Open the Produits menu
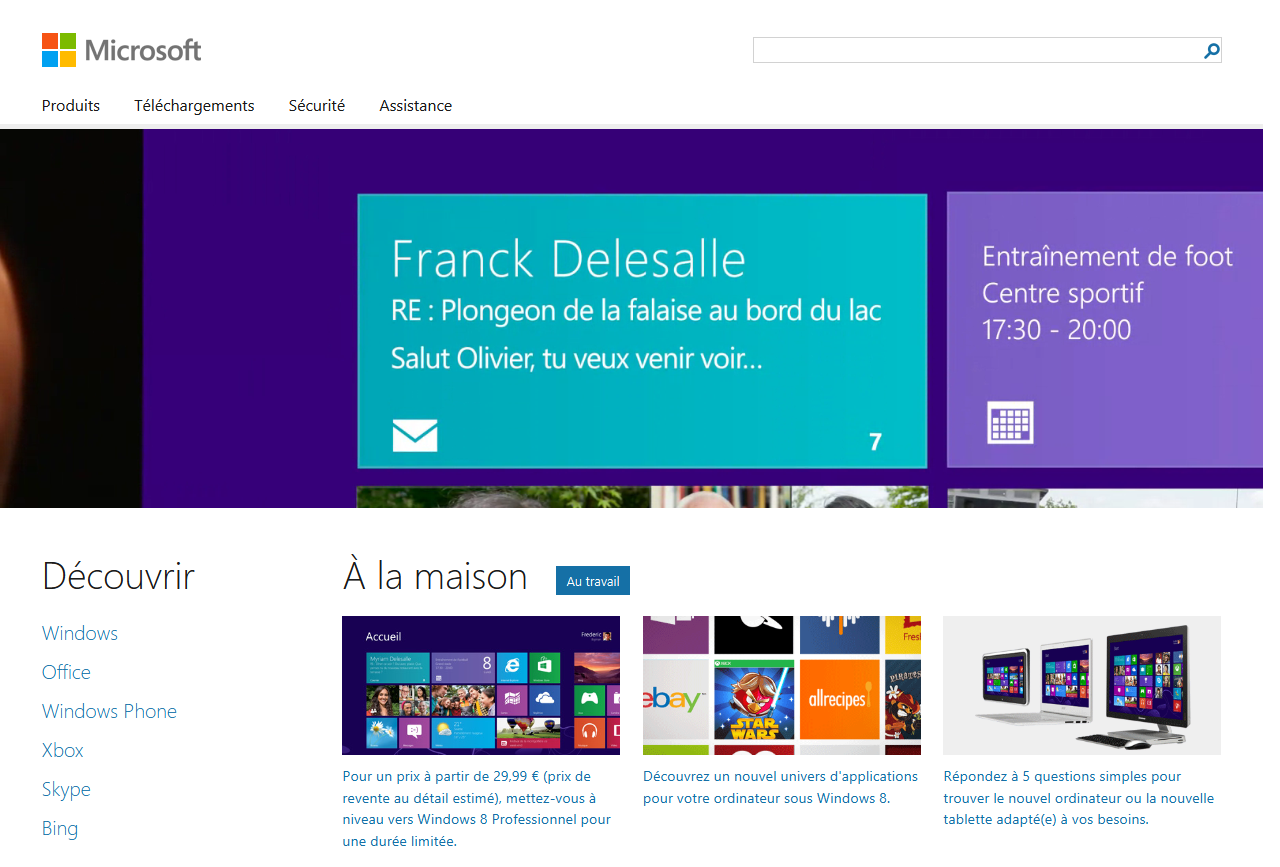This screenshot has height=867, width=1280. tap(71, 106)
